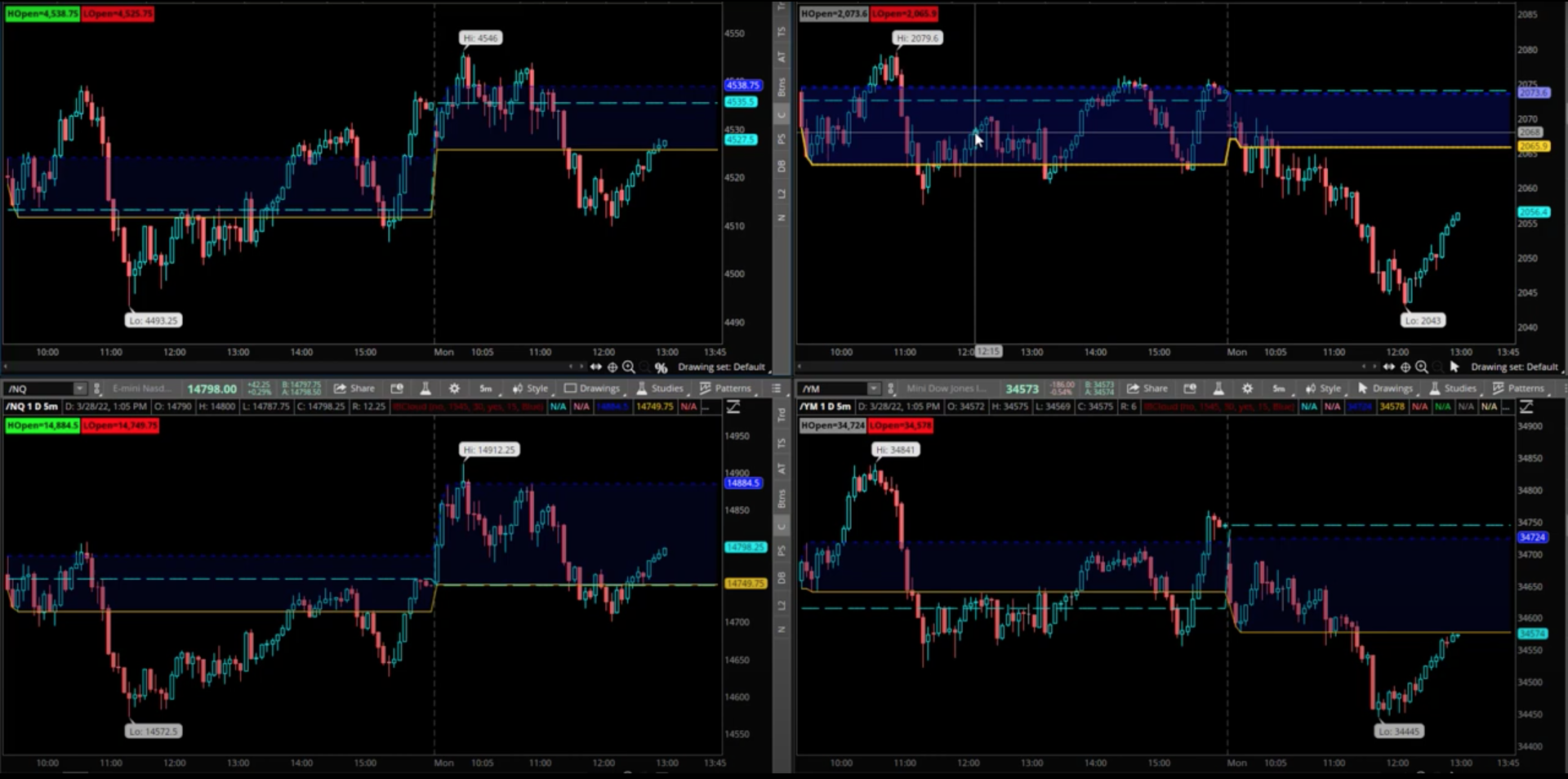Click the blue 4538.75 price label
The image size is (1568, 779).
click(742, 85)
